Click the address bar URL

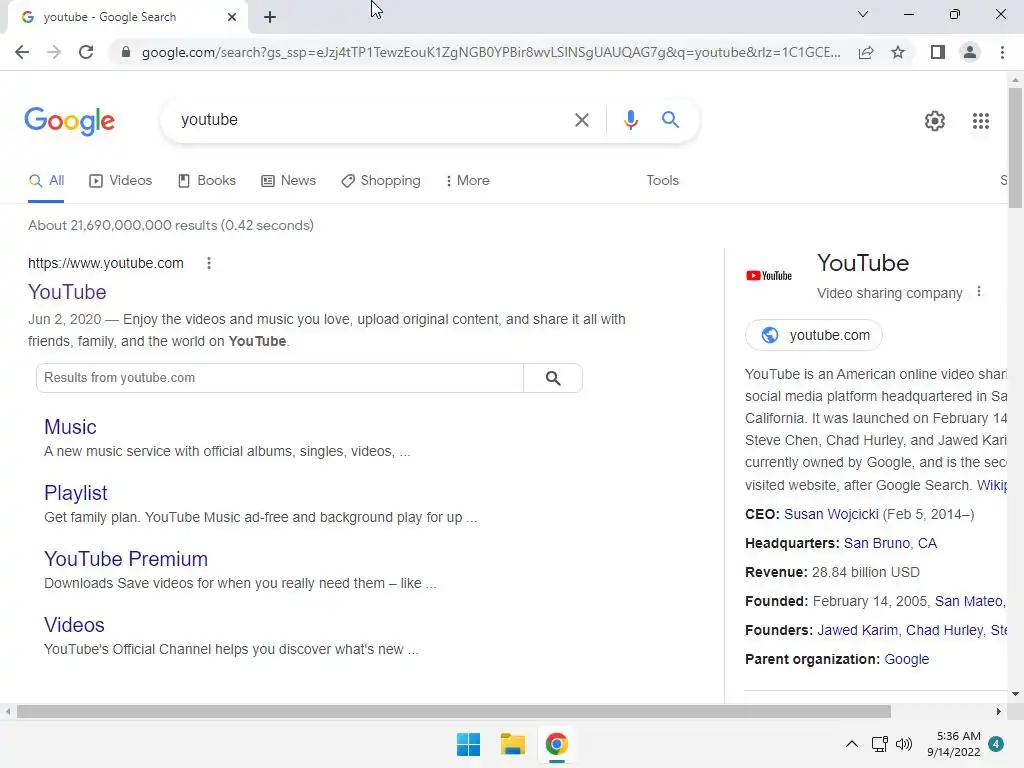point(491,52)
